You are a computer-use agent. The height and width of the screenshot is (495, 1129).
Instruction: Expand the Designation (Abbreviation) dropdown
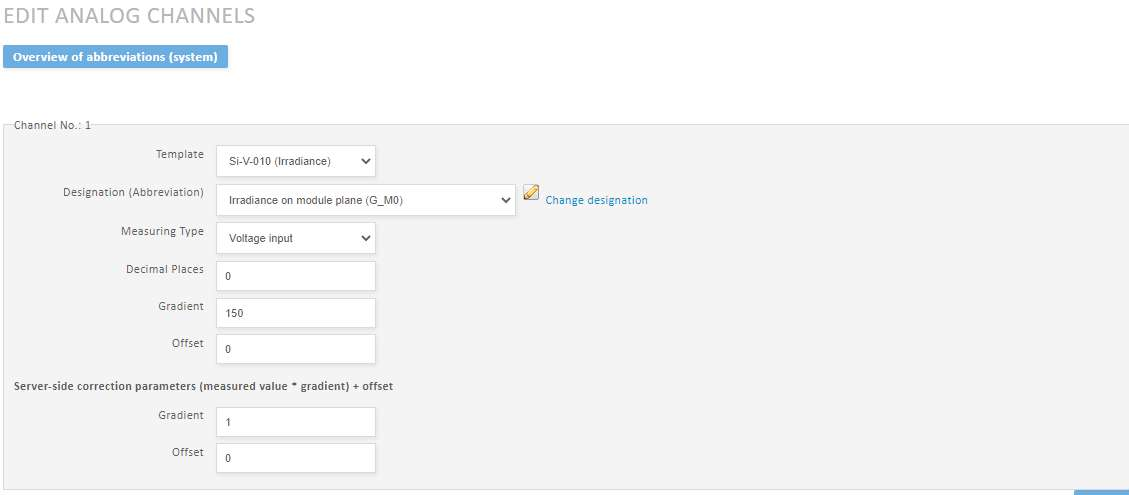point(366,200)
